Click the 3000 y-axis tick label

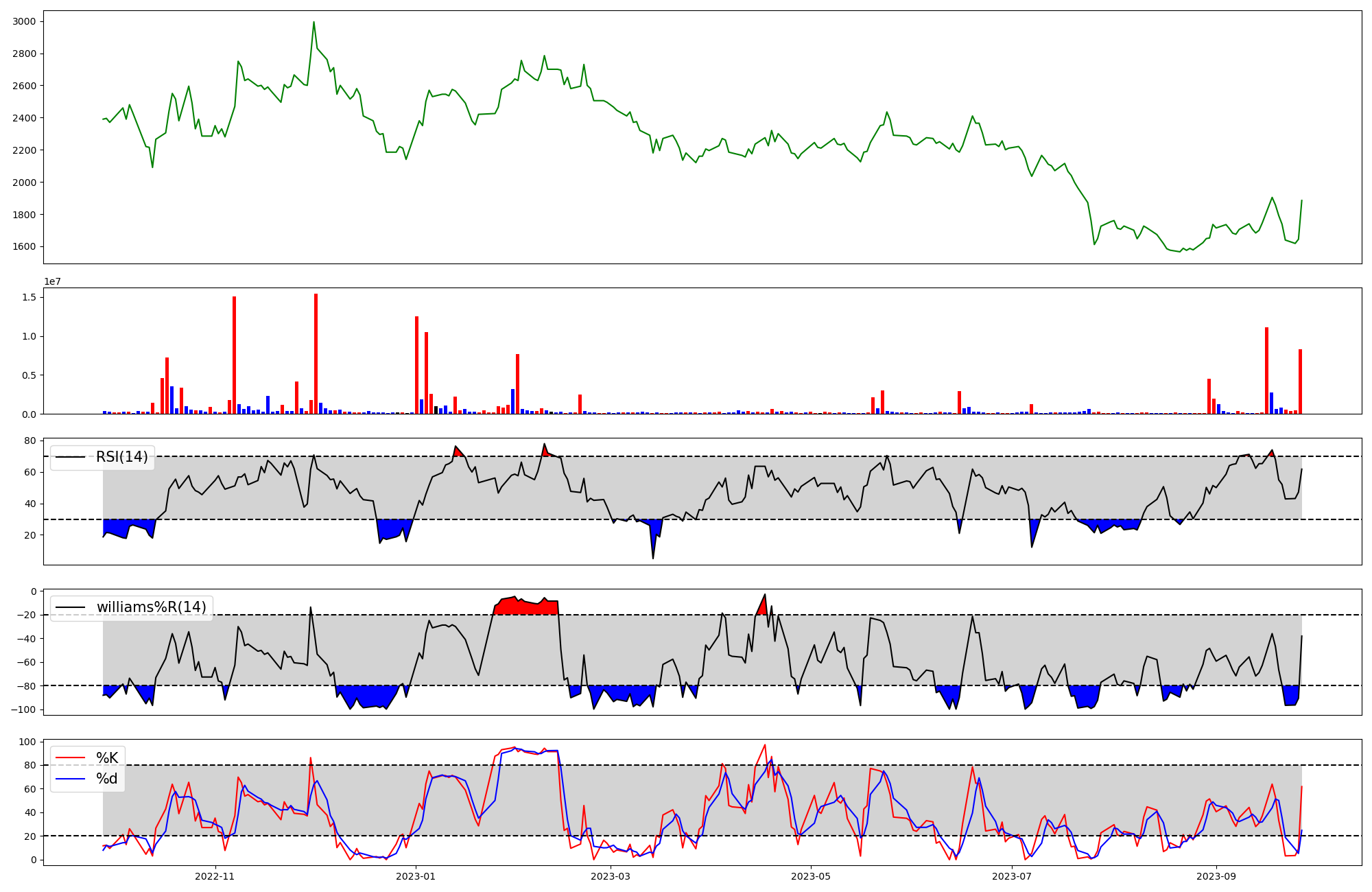pos(24,22)
